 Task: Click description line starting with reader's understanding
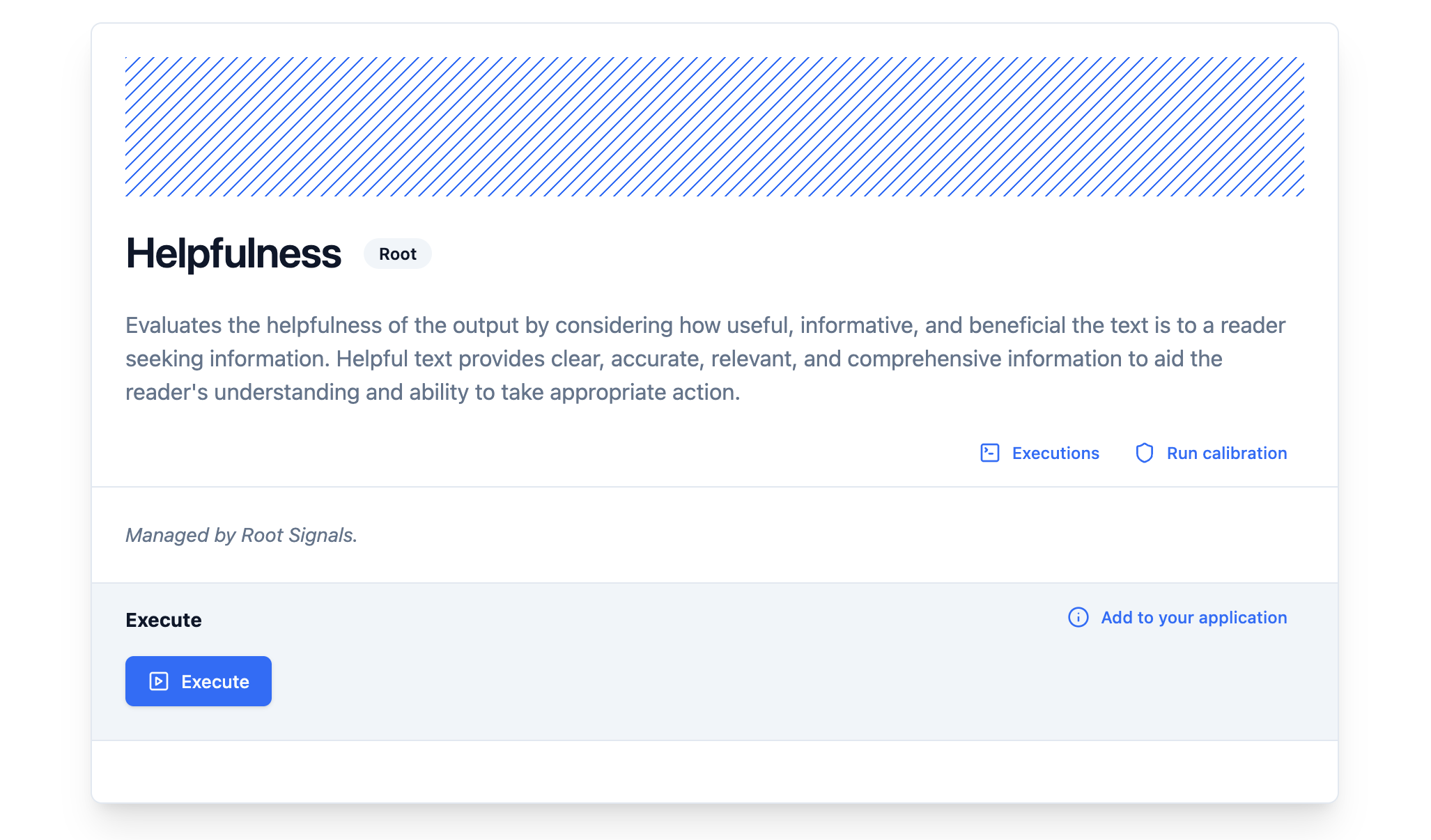tap(432, 392)
